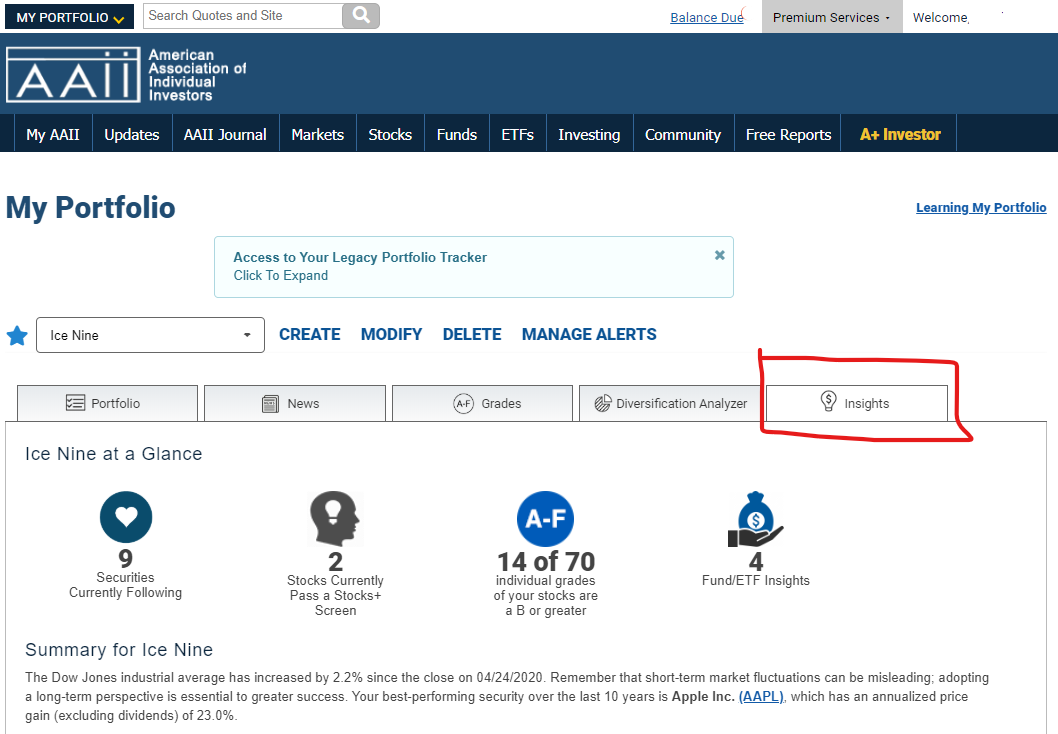
Task: Click the CREATE portfolio link
Action: click(x=310, y=335)
